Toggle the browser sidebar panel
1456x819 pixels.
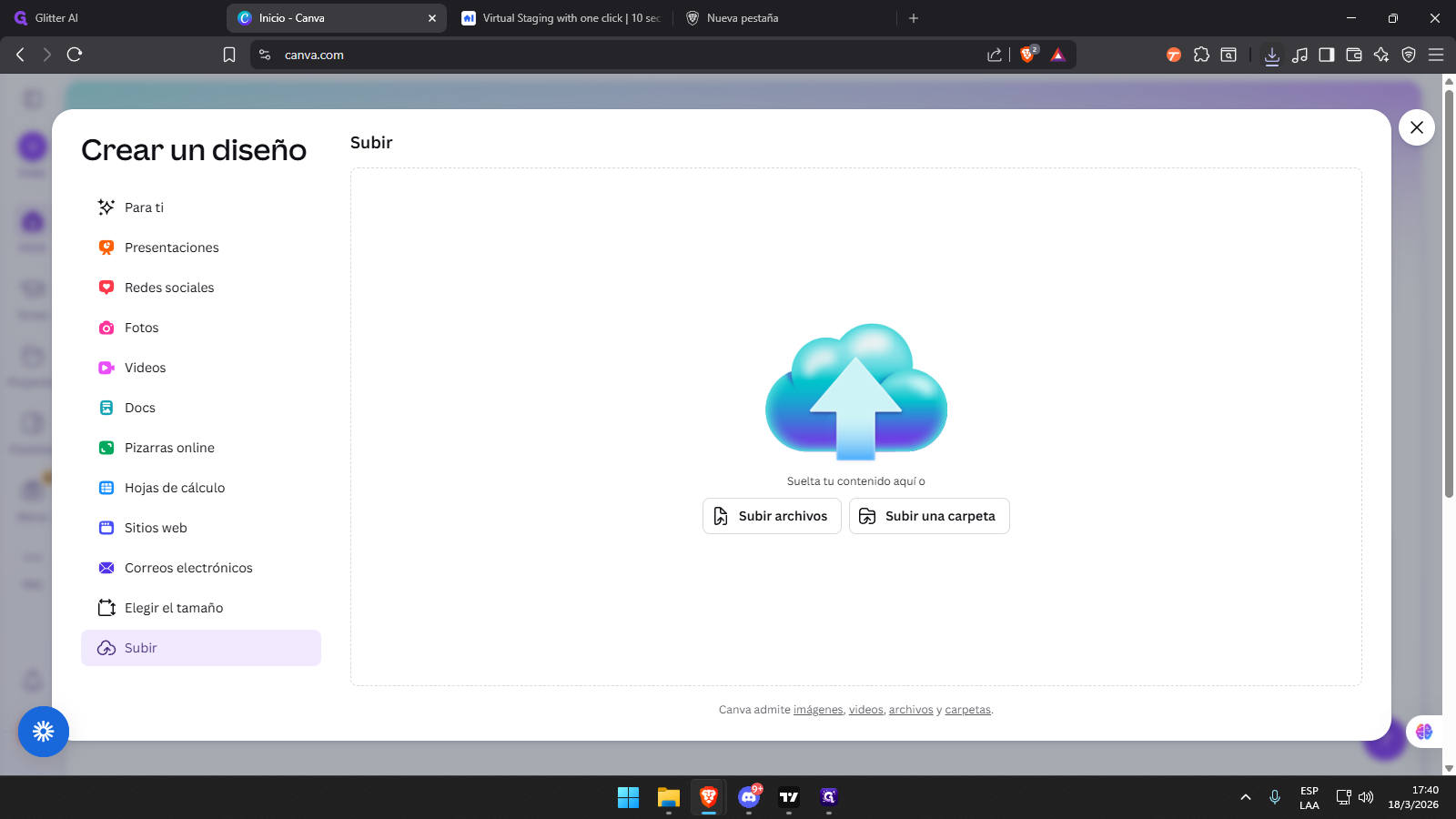tap(1326, 55)
